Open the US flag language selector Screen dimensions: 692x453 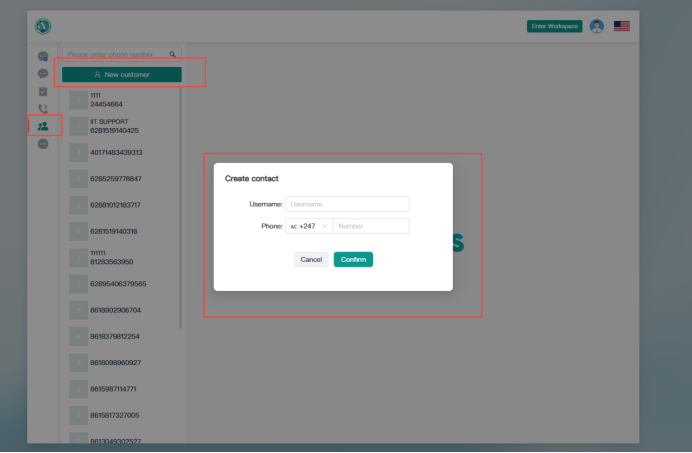622,26
